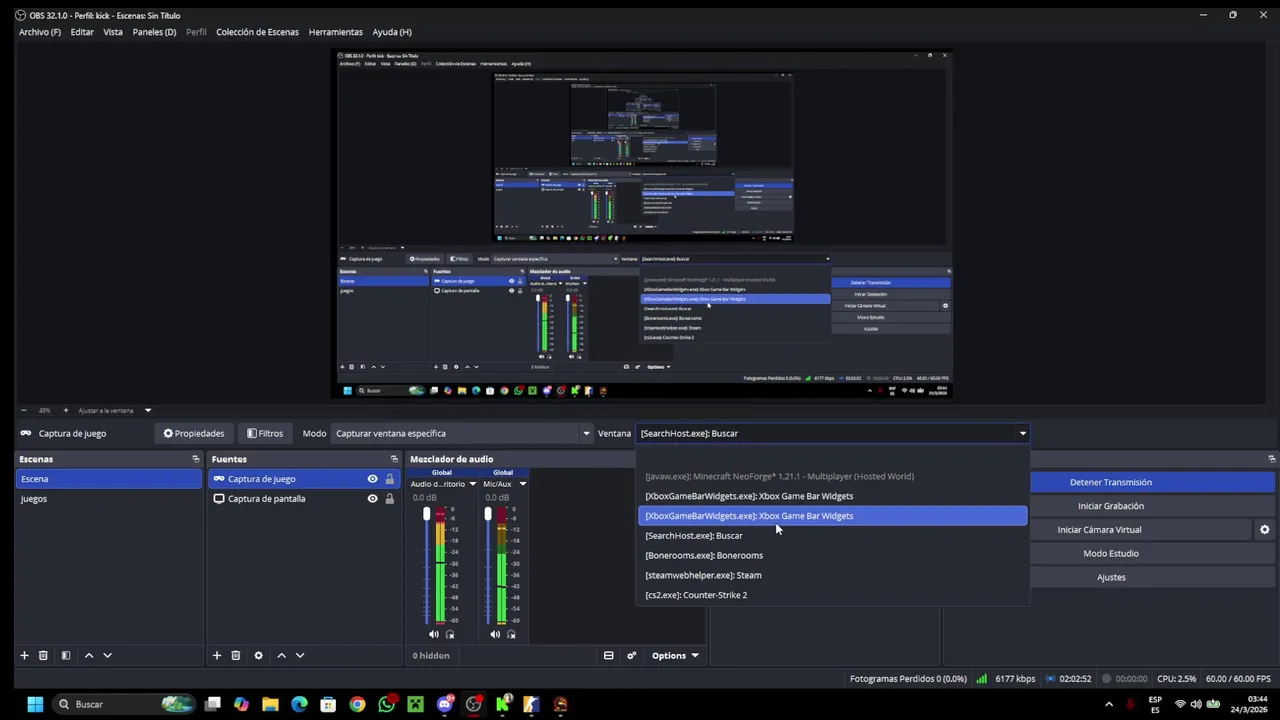Image resolution: width=1280 pixels, height=720 pixels.
Task: Open Google Chrome from taskbar
Action: pyautogui.click(x=357, y=704)
